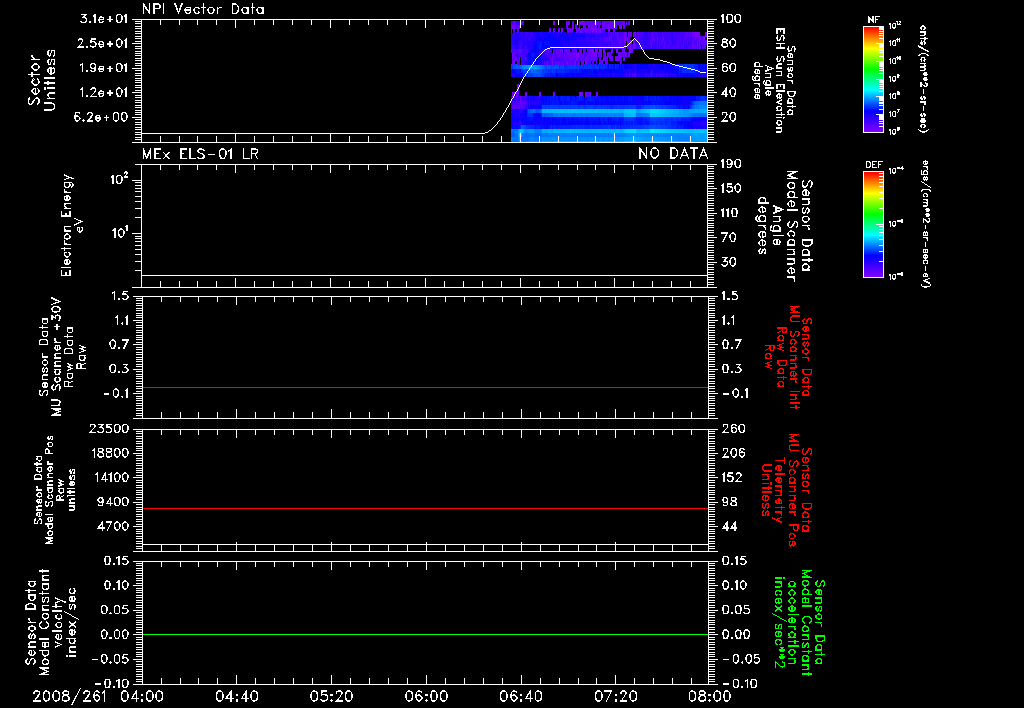Click the '2.5e+01' sector axis value
This screenshot has width=1024, height=708.
point(104,43)
